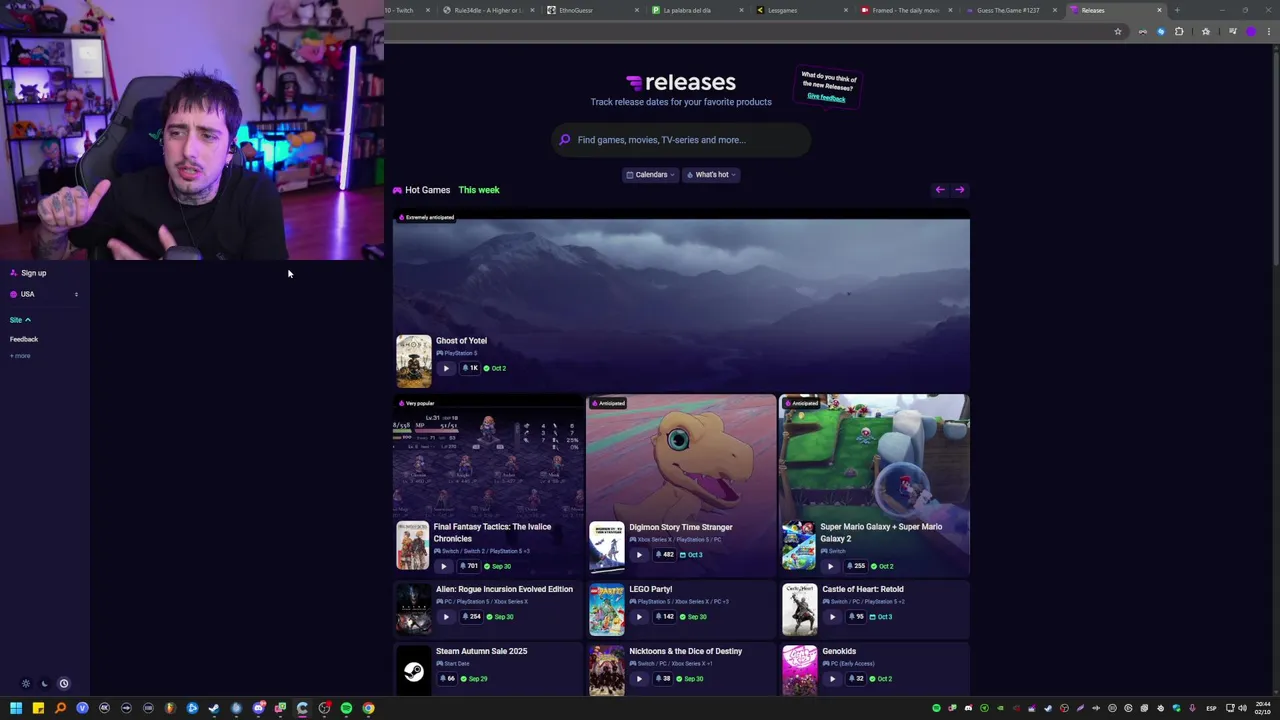Expand the sidebar '+ more' links
The height and width of the screenshot is (720, 1280).
click(x=20, y=356)
